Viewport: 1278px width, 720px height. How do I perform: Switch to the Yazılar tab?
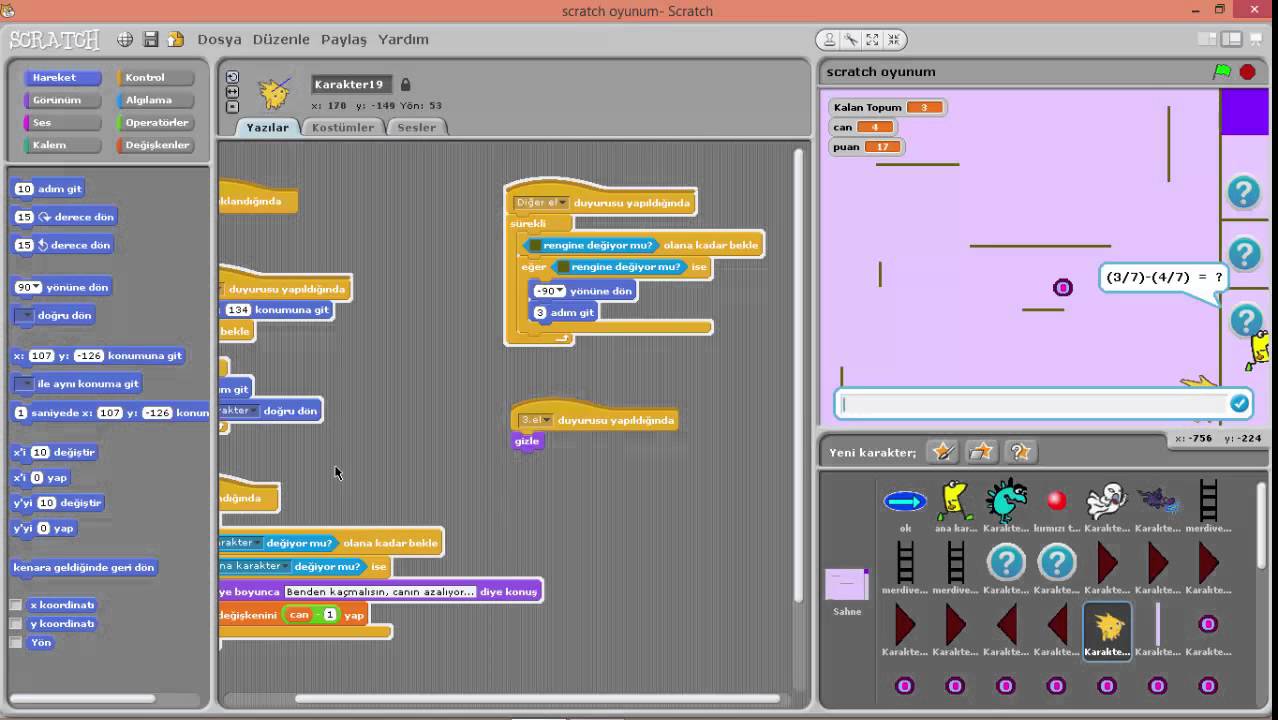(x=267, y=128)
